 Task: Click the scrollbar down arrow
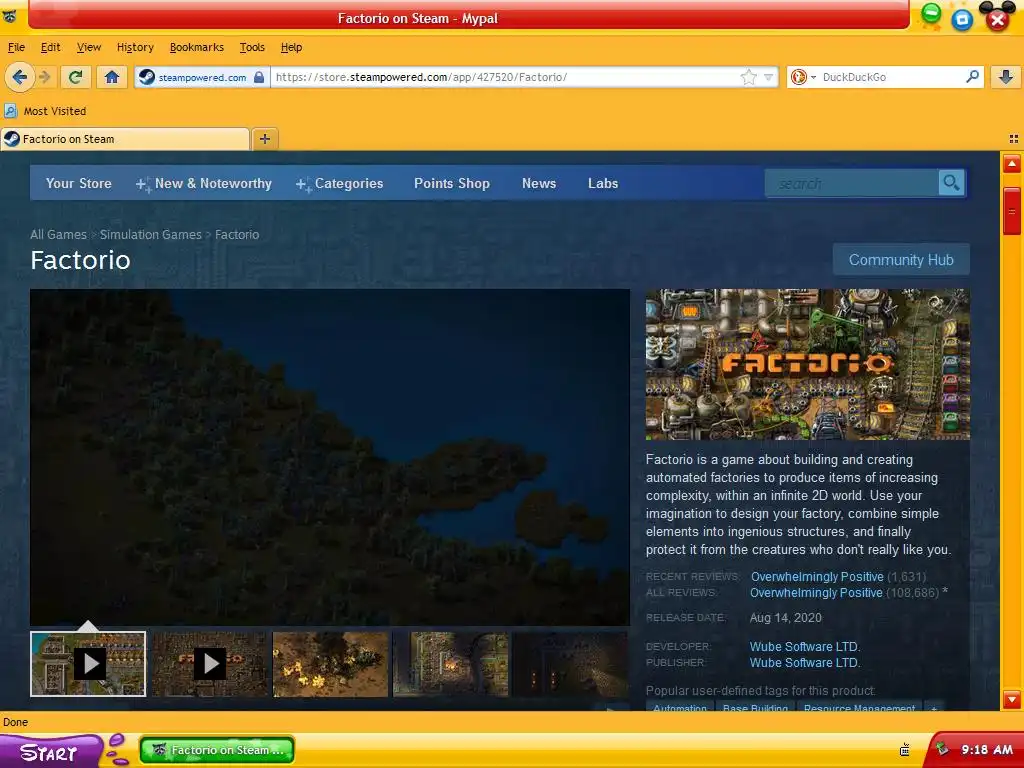pos(1012,699)
